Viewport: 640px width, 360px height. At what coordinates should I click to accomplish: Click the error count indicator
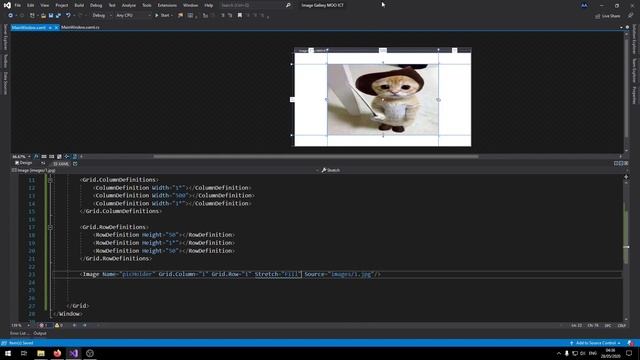44,326
